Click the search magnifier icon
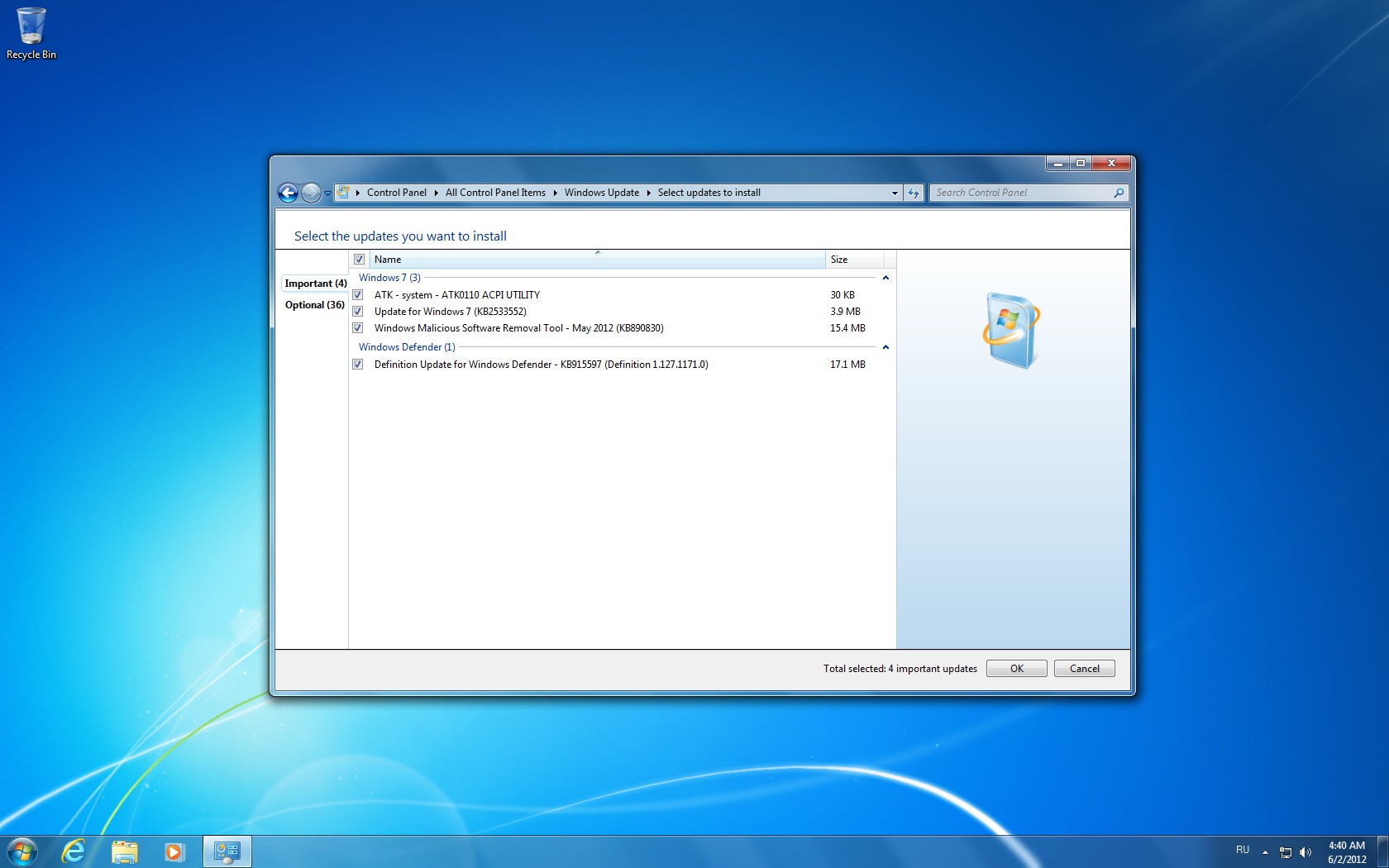Screen dimensions: 1389x868 pos(1119,193)
